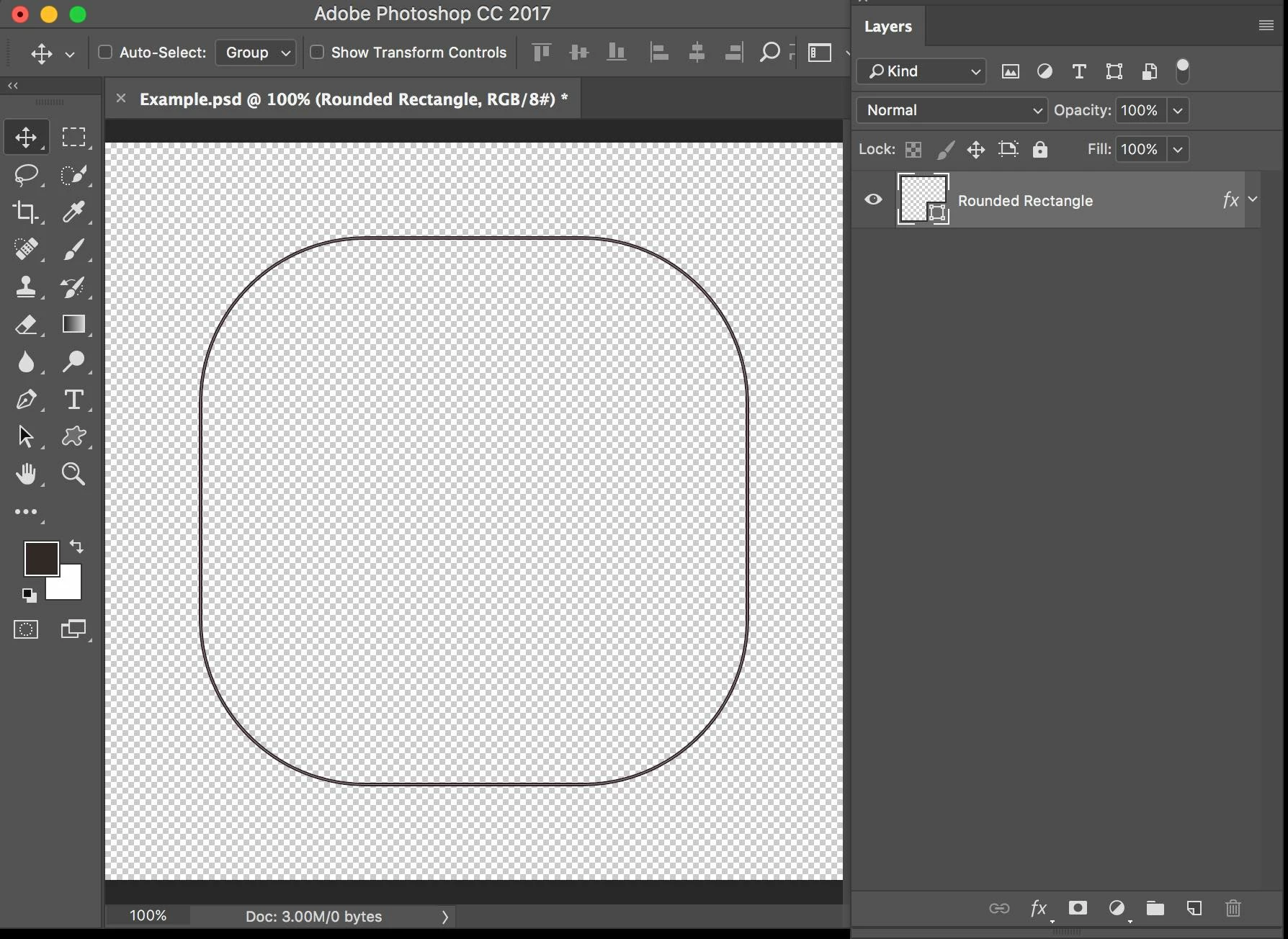Open the workspace switcher icon
The height and width of the screenshot is (939, 1288).
coord(820,53)
